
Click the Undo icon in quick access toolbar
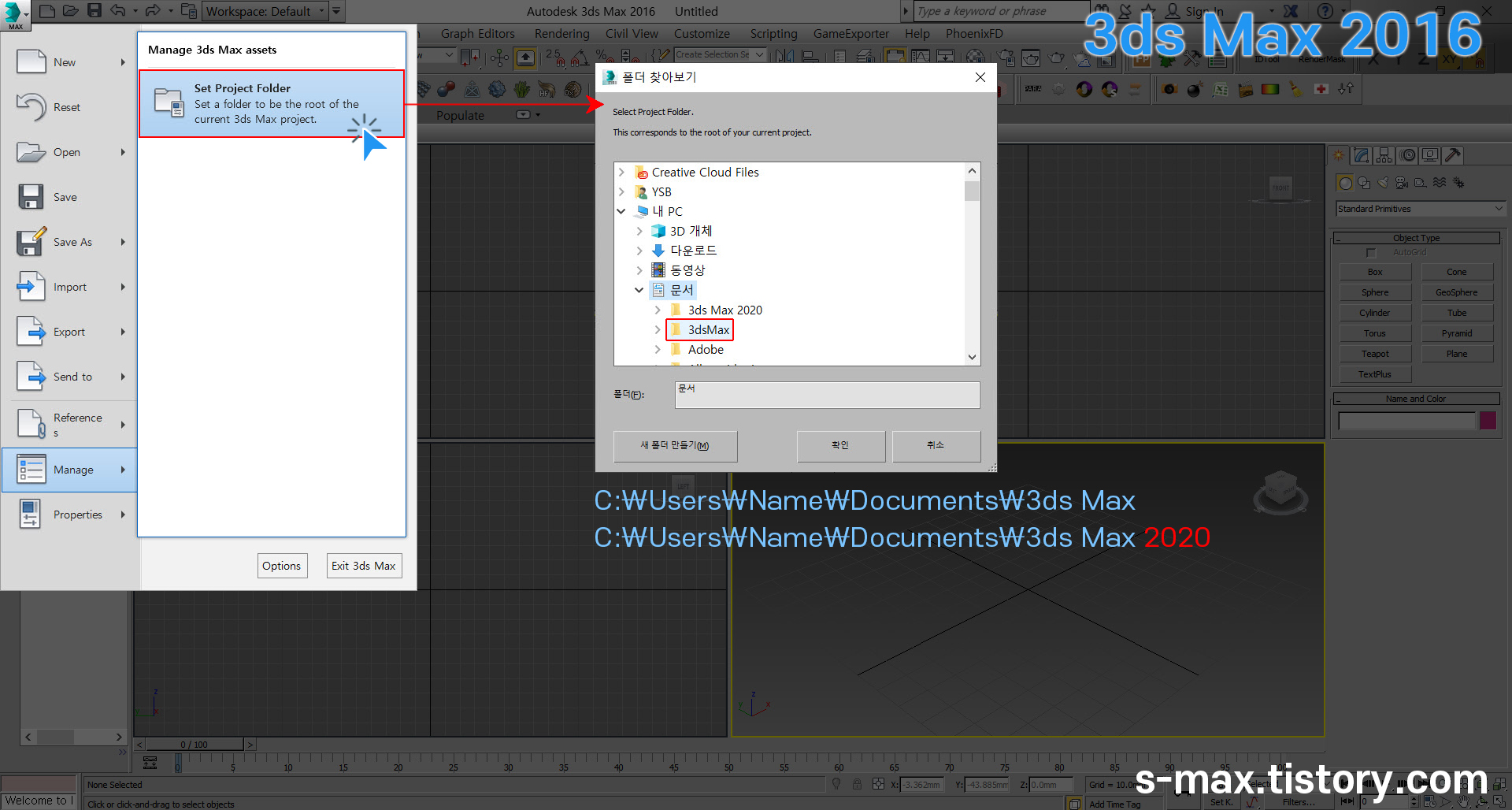[x=117, y=11]
